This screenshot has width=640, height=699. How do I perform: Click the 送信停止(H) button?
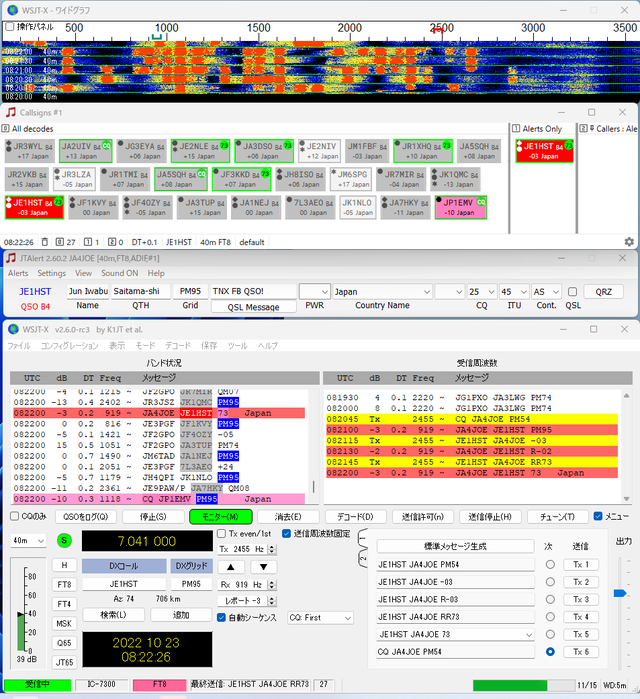point(490,516)
